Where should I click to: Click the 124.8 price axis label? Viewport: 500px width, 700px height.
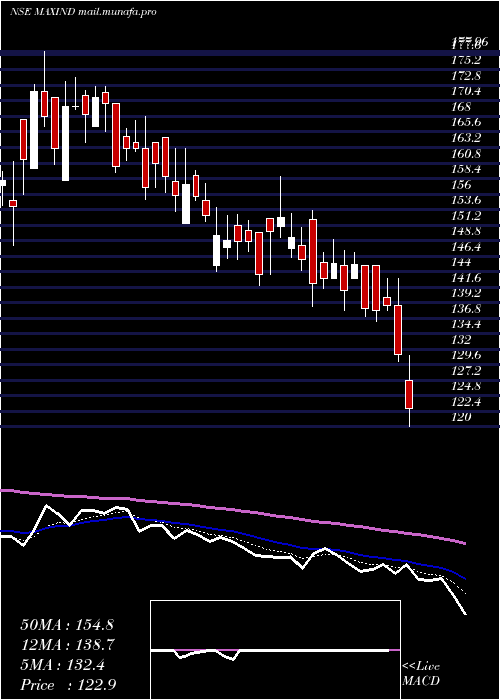point(465,387)
